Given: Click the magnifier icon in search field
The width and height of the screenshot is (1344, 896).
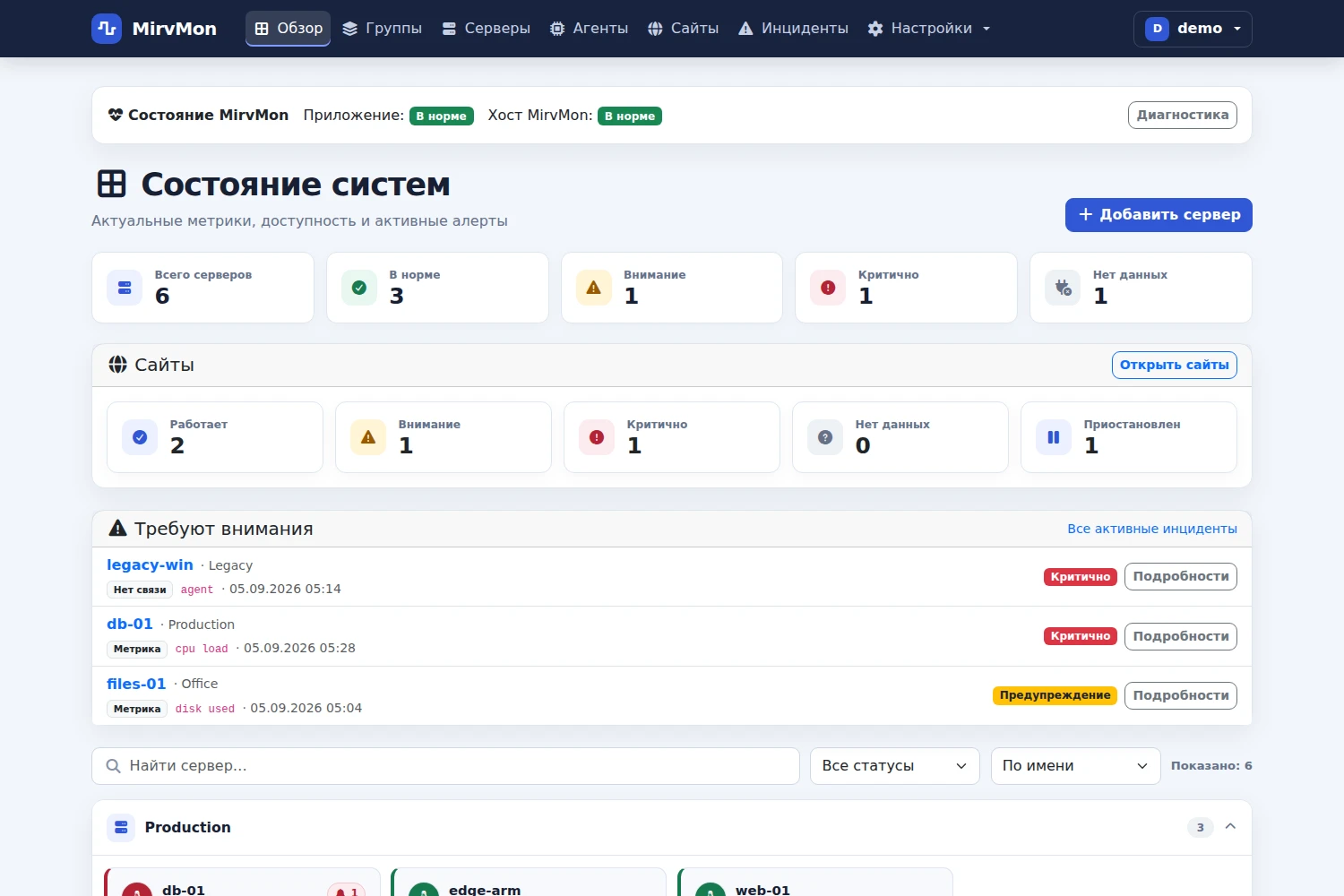Looking at the screenshot, I should click(114, 766).
